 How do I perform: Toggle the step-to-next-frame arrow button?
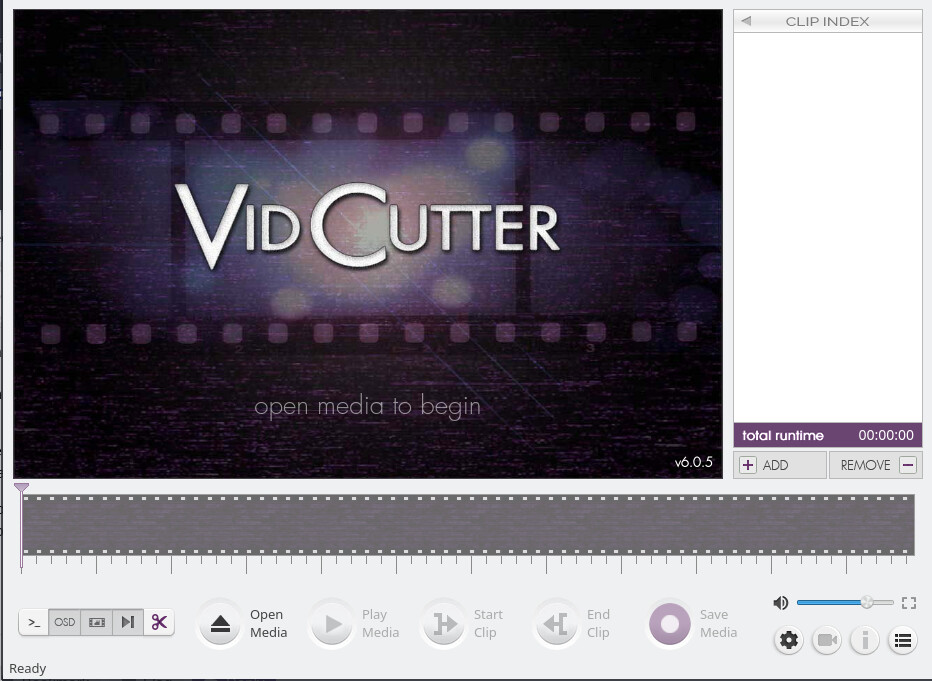(x=128, y=622)
